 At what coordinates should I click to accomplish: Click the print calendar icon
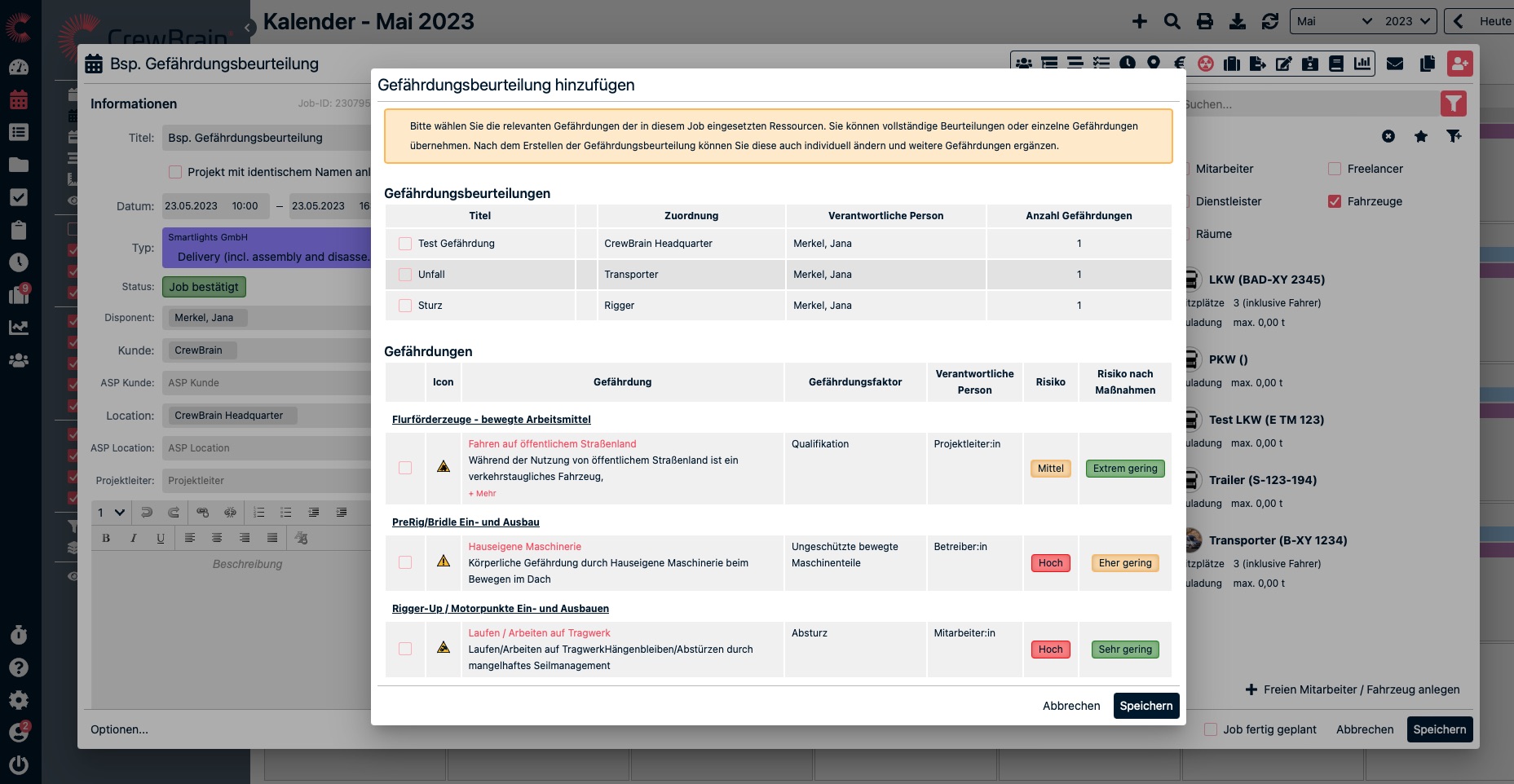click(1204, 22)
